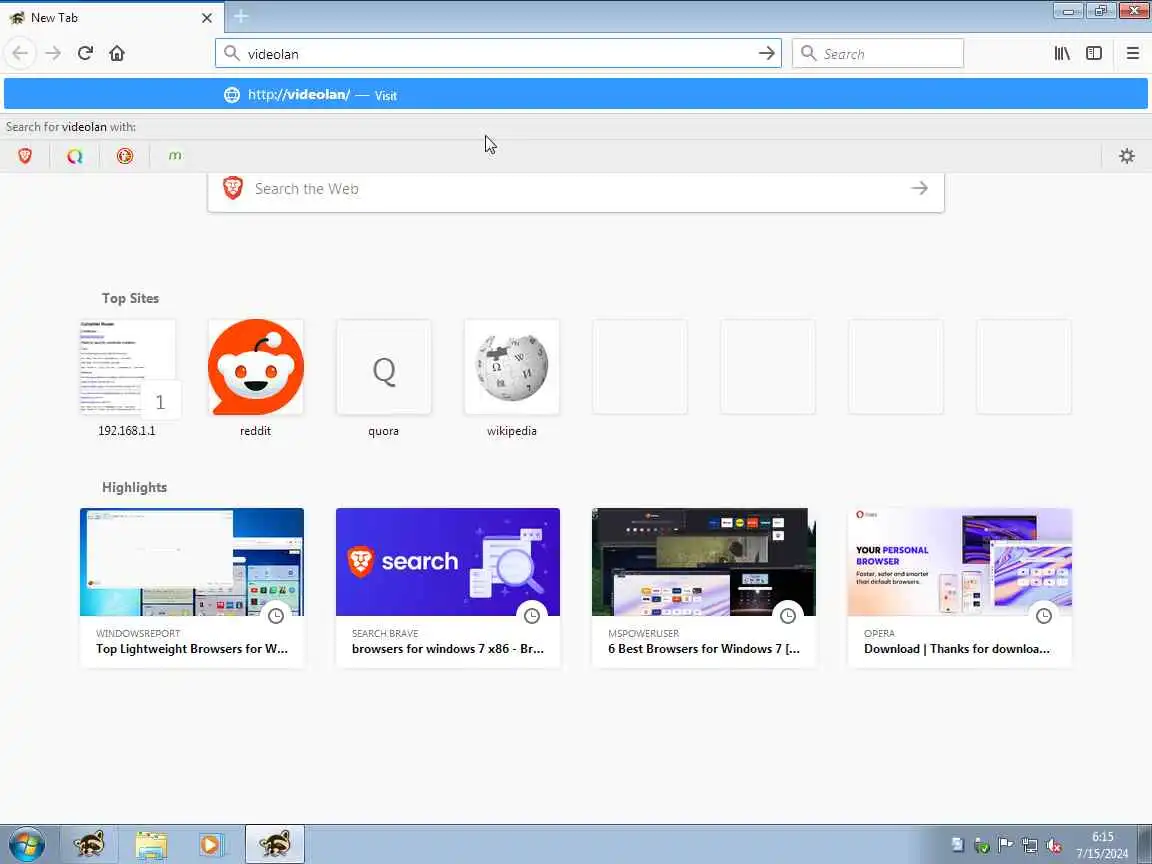Click the Top Sites heading
This screenshot has height=864, width=1152.
(130, 298)
